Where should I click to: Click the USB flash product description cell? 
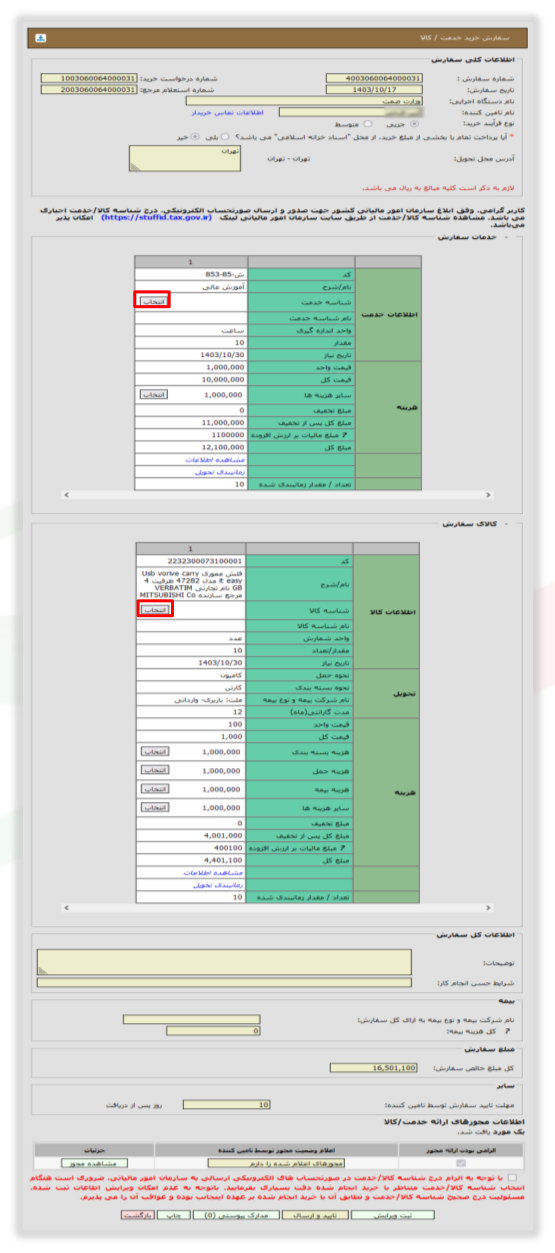[x=190, y=584]
